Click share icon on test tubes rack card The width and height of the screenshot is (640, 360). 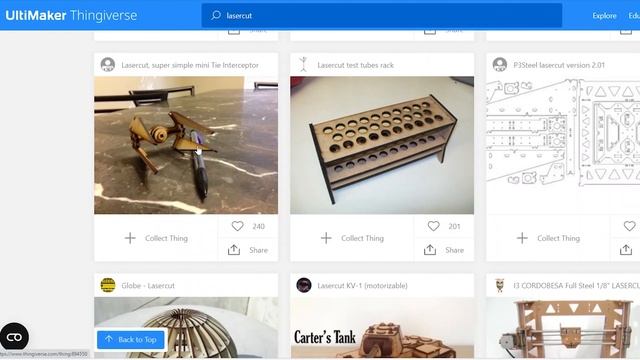coord(430,250)
